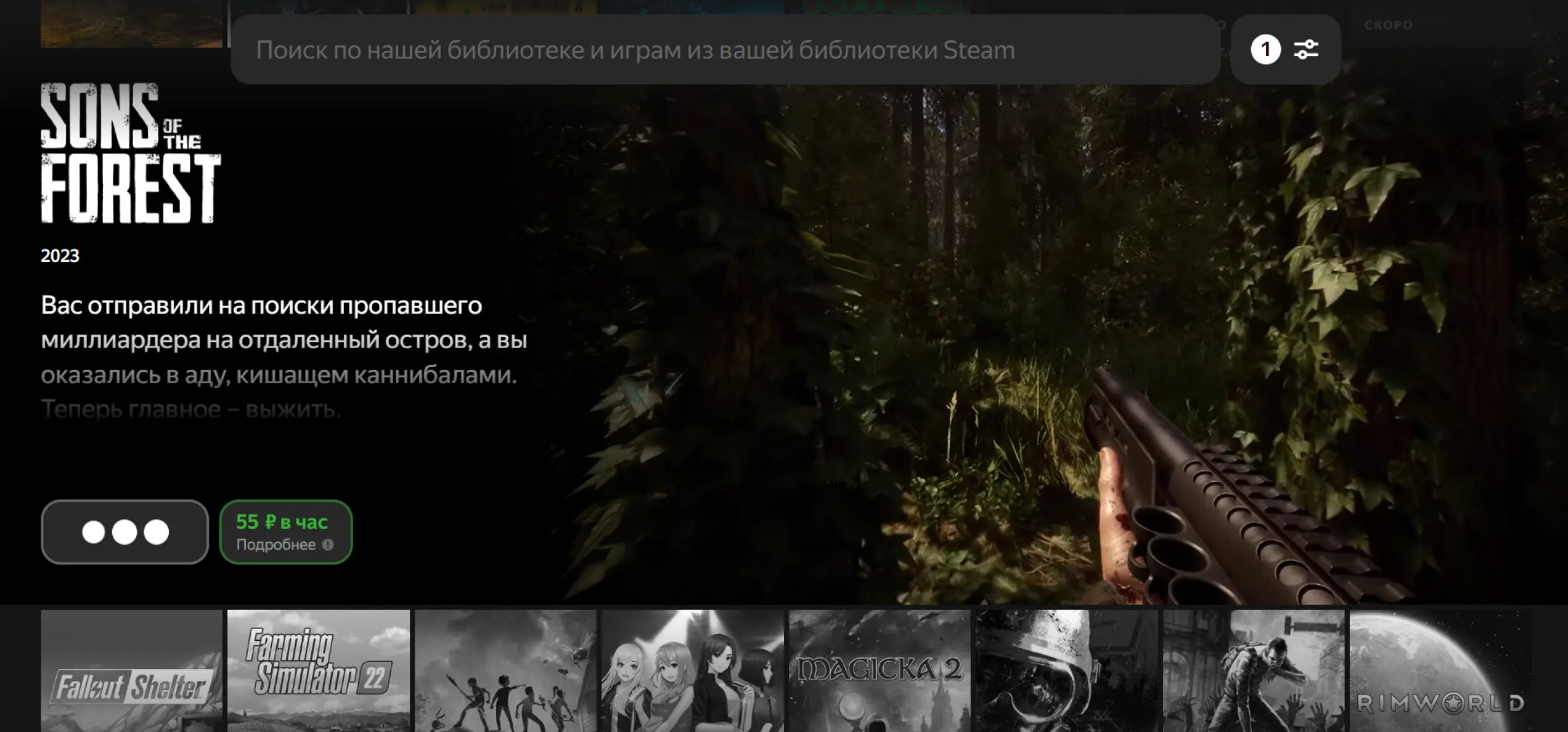Select the Farming Simulator 22 thumbnail
The height and width of the screenshot is (732, 1568).
pos(318,670)
